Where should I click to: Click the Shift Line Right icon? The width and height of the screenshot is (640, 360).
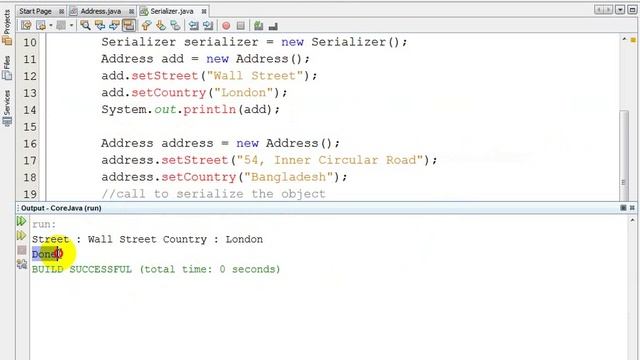point(208,26)
